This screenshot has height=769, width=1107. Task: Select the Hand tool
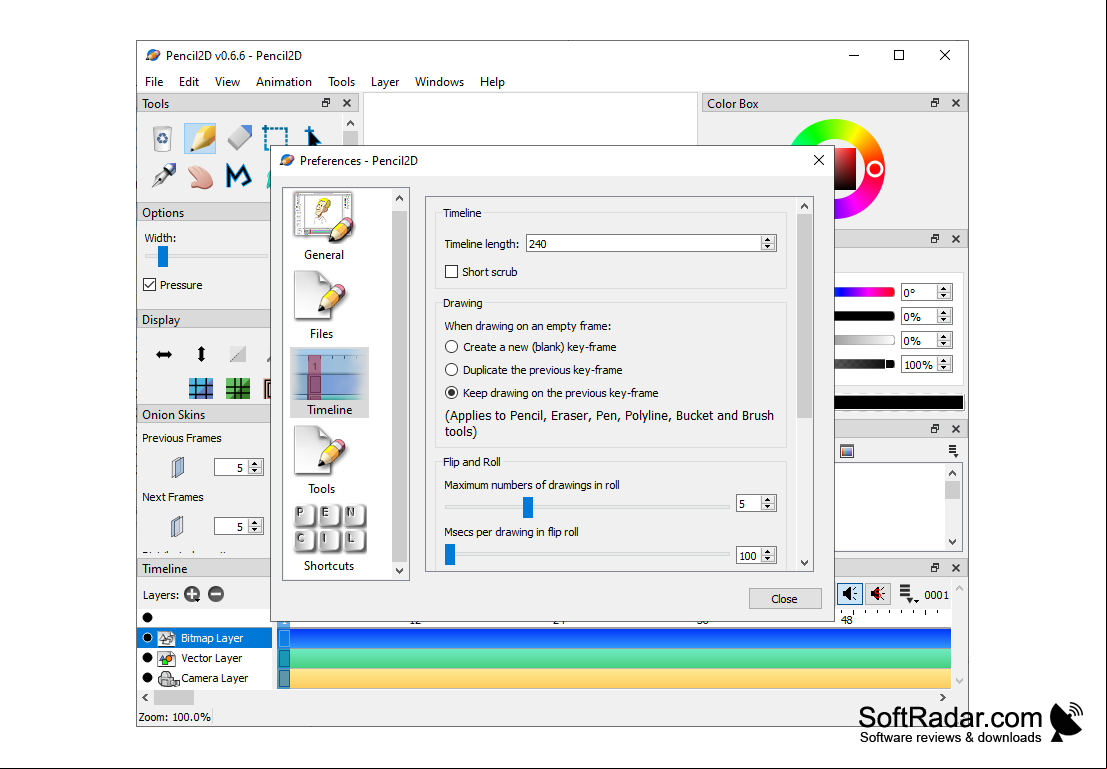[x=201, y=176]
